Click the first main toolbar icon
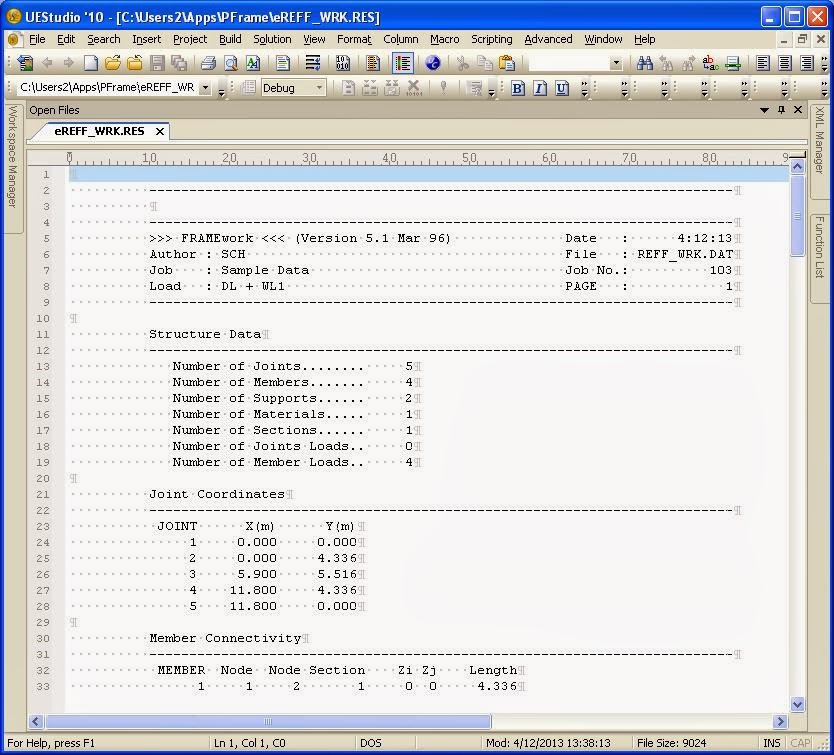Screen dimensions: 834x755 click(x=24, y=63)
